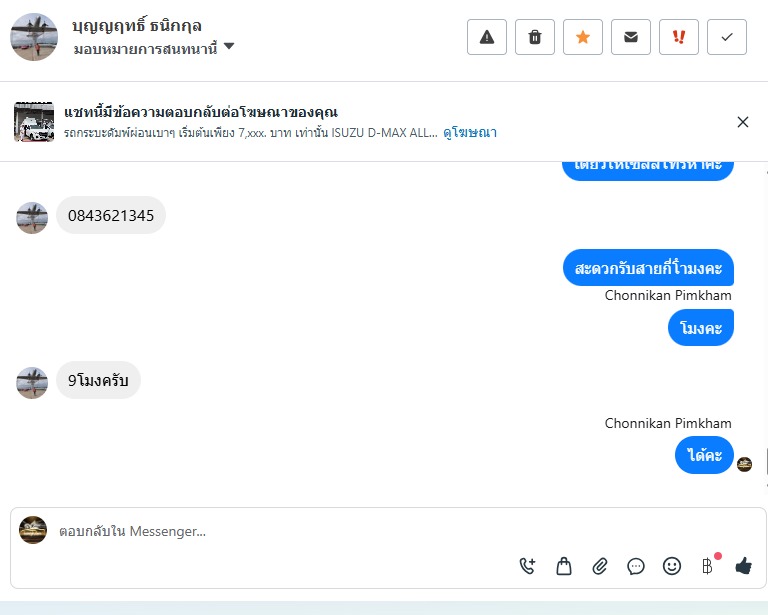The height and width of the screenshot is (615, 768).
Task: Open saved replies speech bubble icon
Action: click(x=635, y=567)
